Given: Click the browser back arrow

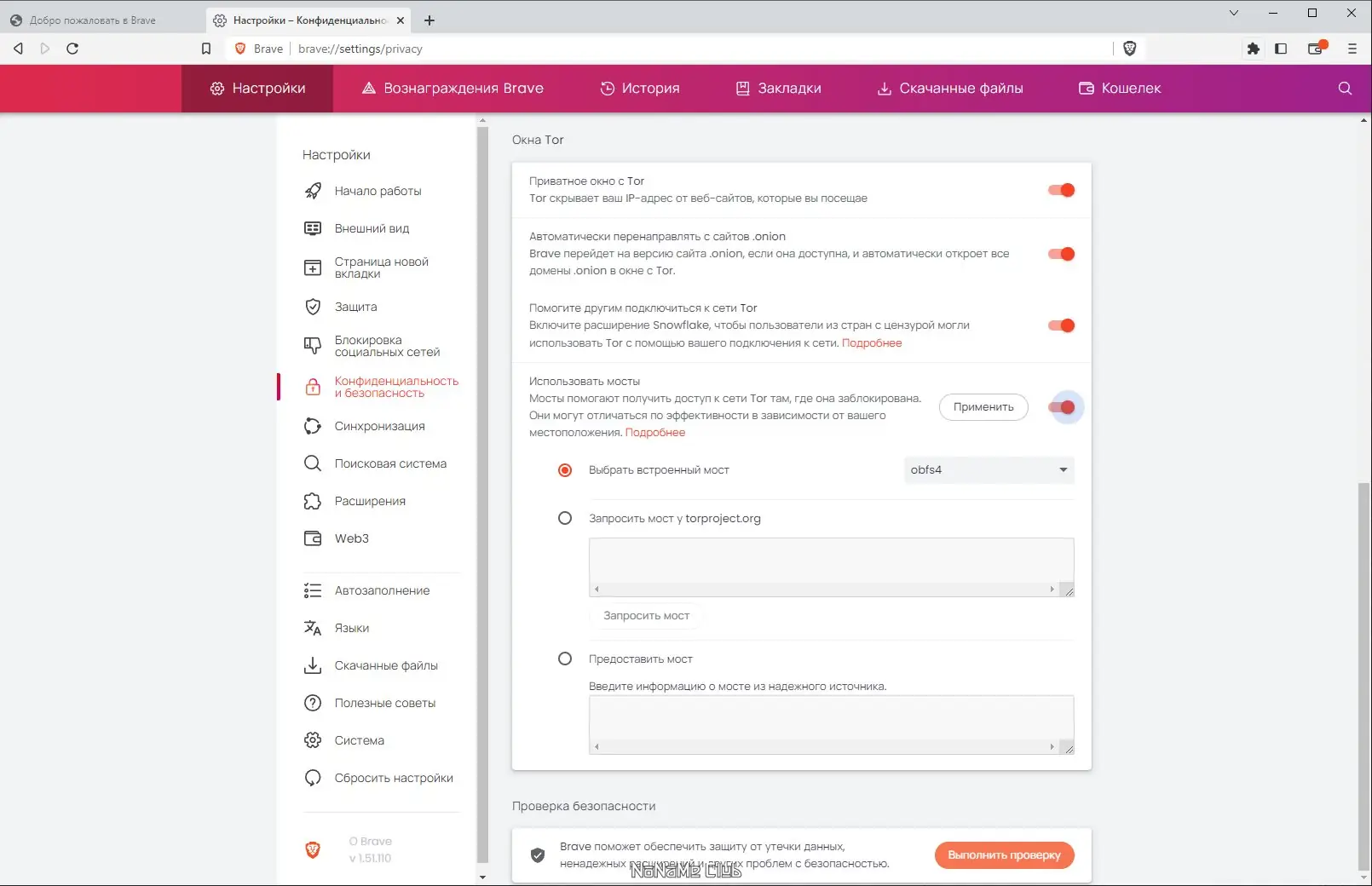Looking at the screenshot, I should pos(18,49).
